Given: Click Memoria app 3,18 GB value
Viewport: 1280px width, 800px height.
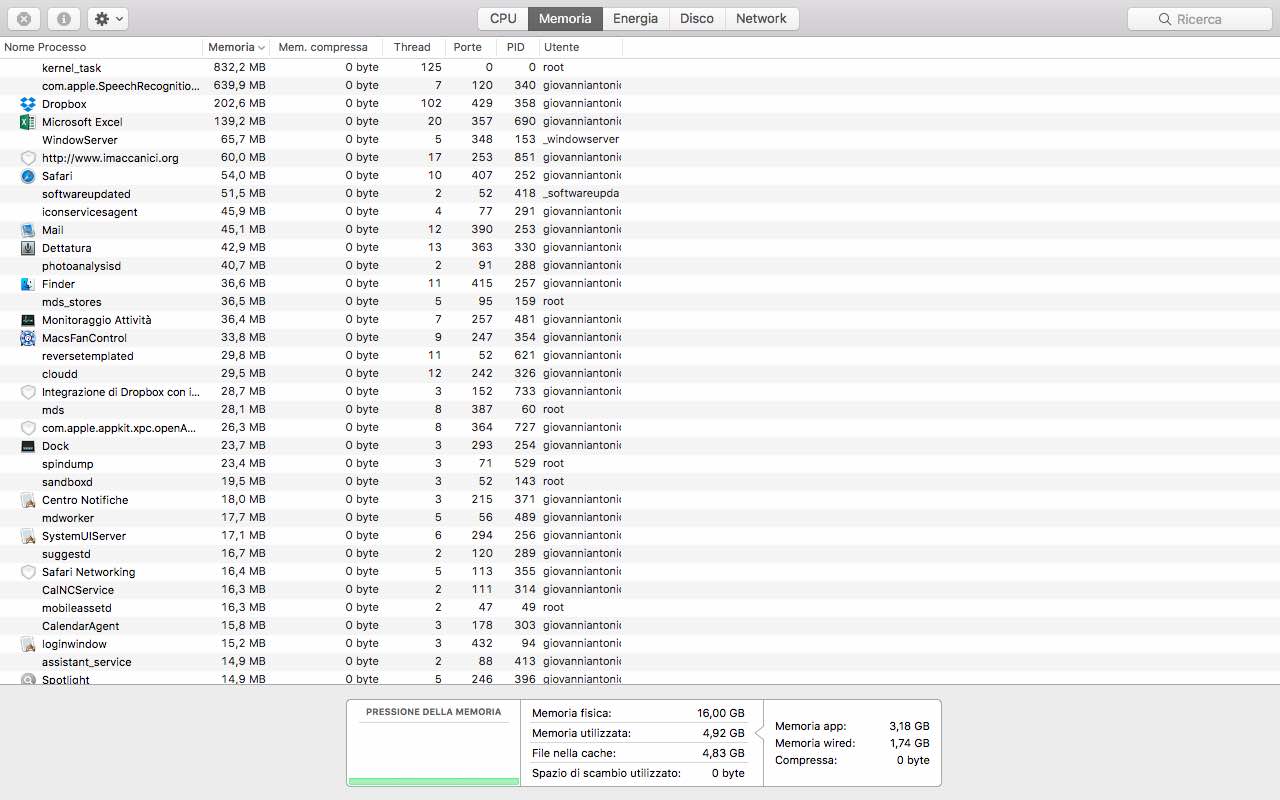Looking at the screenshot, I should [x=909, y=726].
